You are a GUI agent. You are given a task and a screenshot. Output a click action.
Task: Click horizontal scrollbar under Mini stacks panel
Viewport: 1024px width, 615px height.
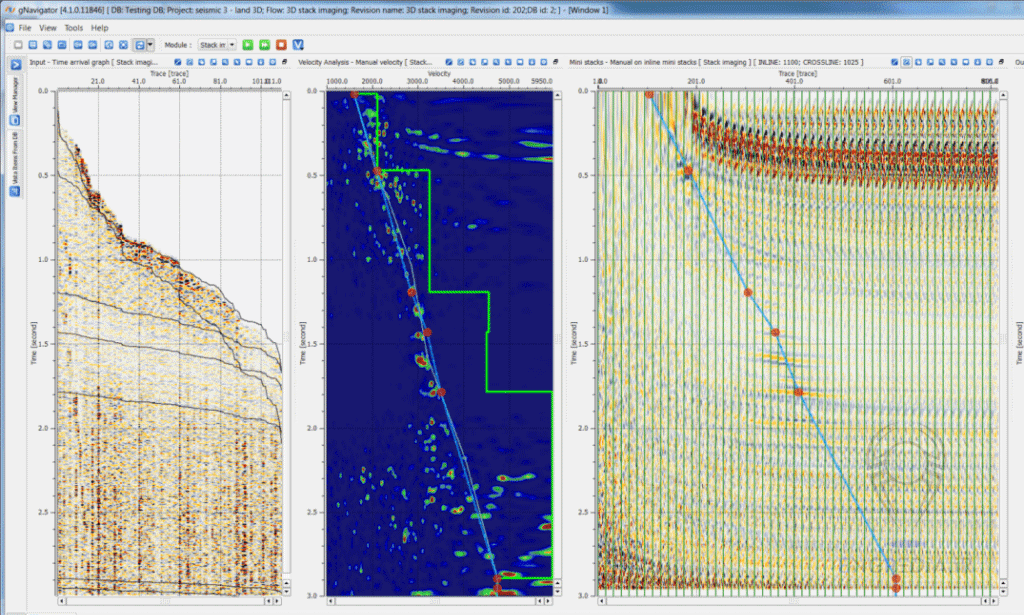(795, 602)
